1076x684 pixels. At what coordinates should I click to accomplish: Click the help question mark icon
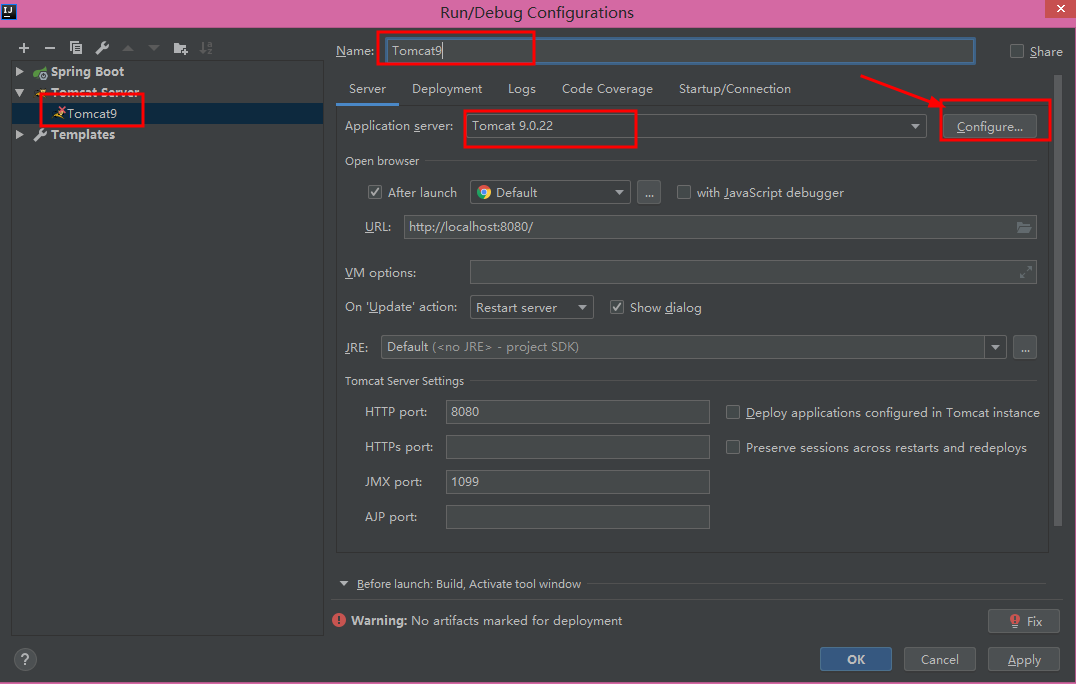tap(26, 659)
